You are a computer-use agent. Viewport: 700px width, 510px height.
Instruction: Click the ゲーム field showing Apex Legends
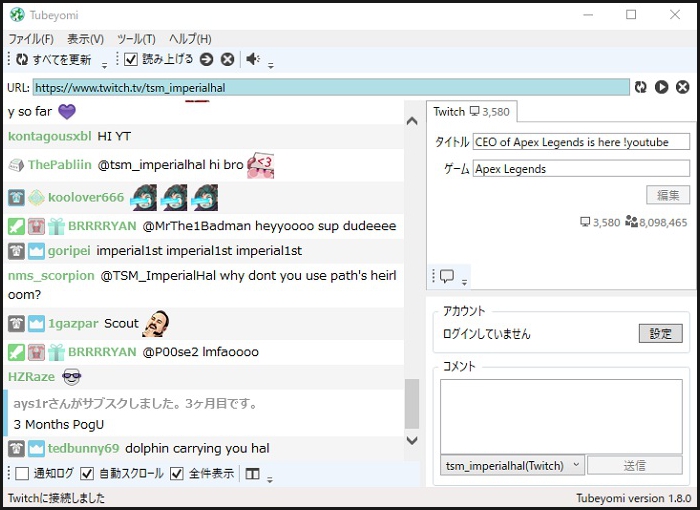(x=581, y=169)
